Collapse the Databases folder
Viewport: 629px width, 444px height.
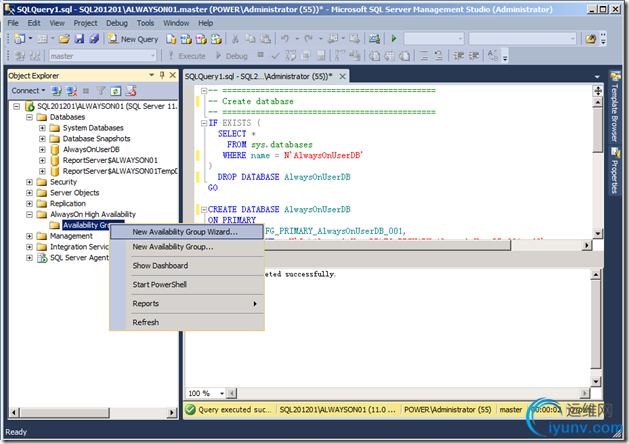click(29, 117)
